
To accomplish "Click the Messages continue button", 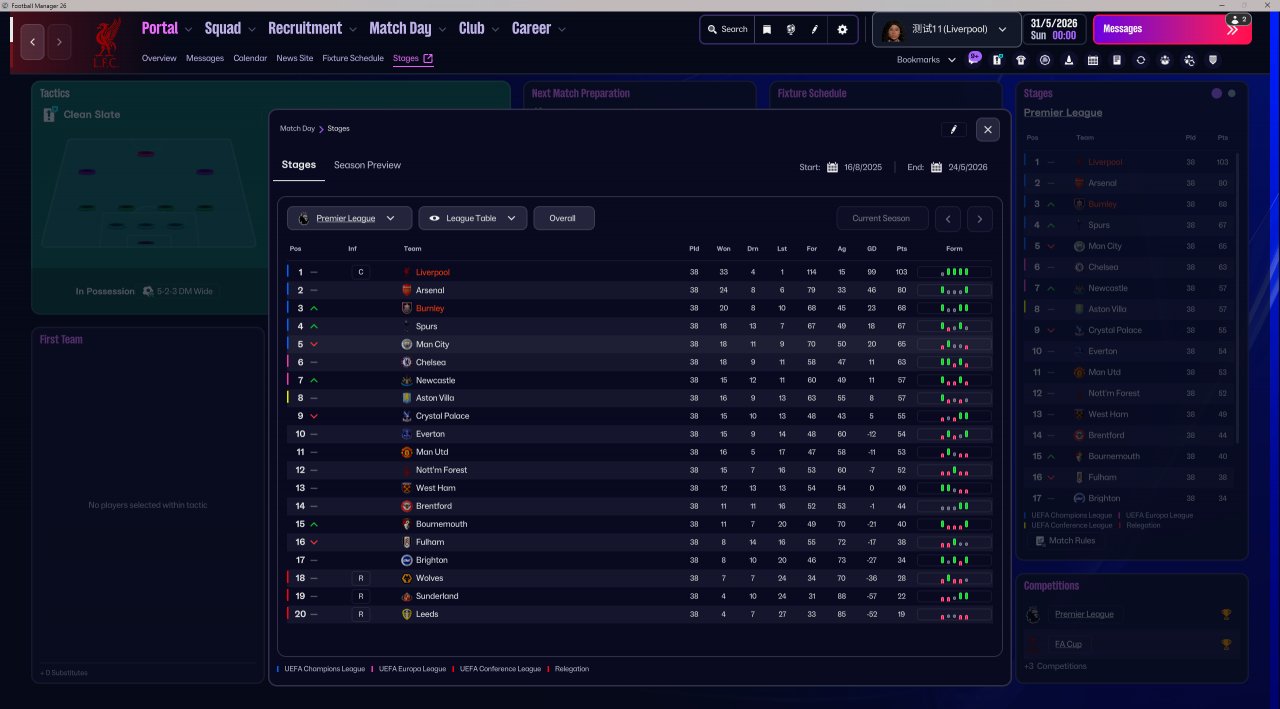I will (1172, 29).
